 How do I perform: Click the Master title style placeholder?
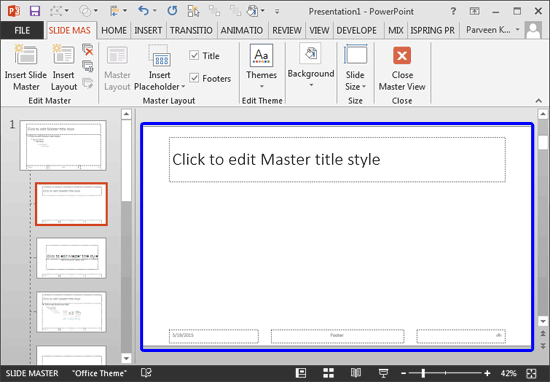[337, 160]
